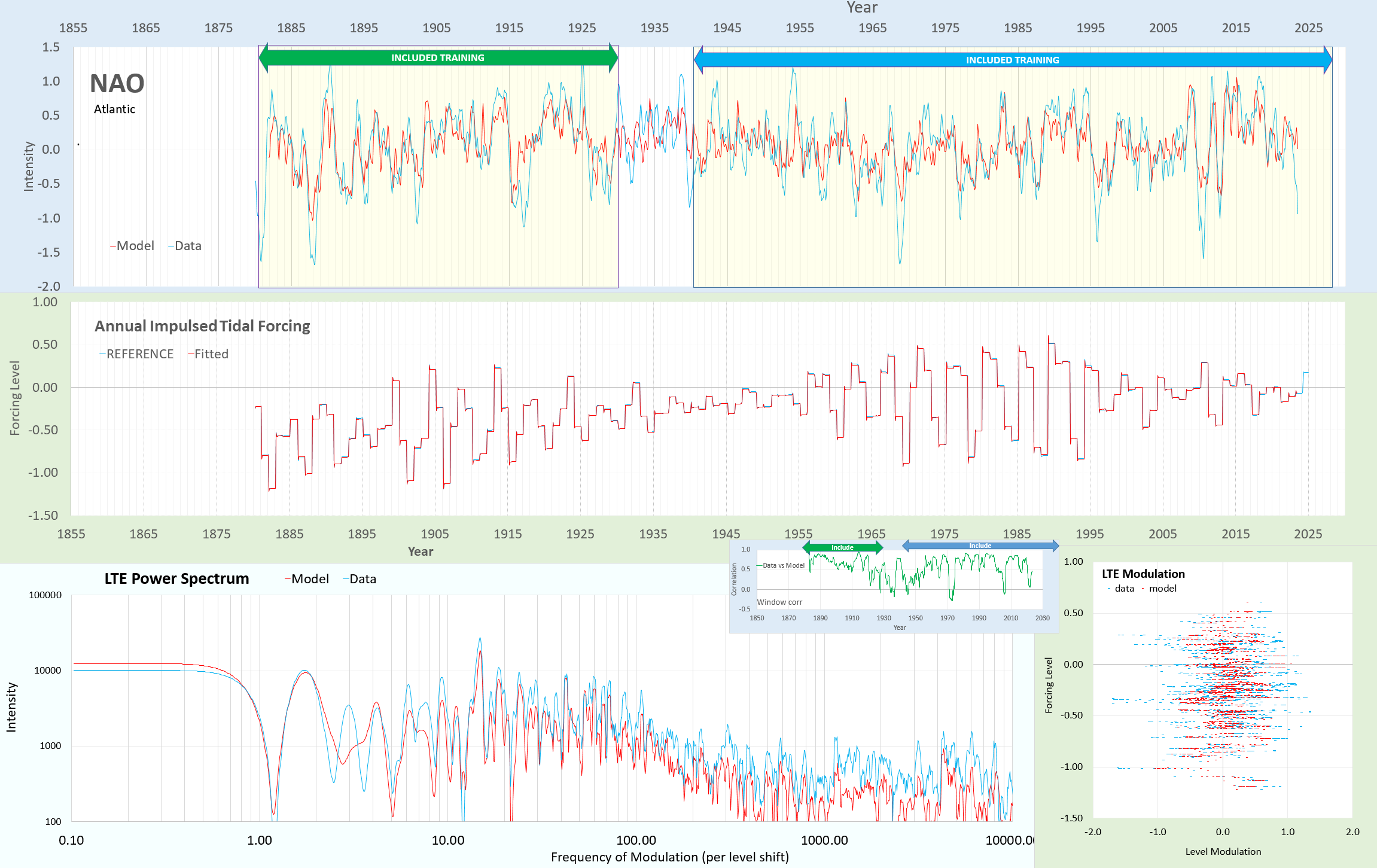Viewport: 1377px width, 868px height.
Task: Click the Atlantic subtitle label
Action: click(x=114, y=109)
